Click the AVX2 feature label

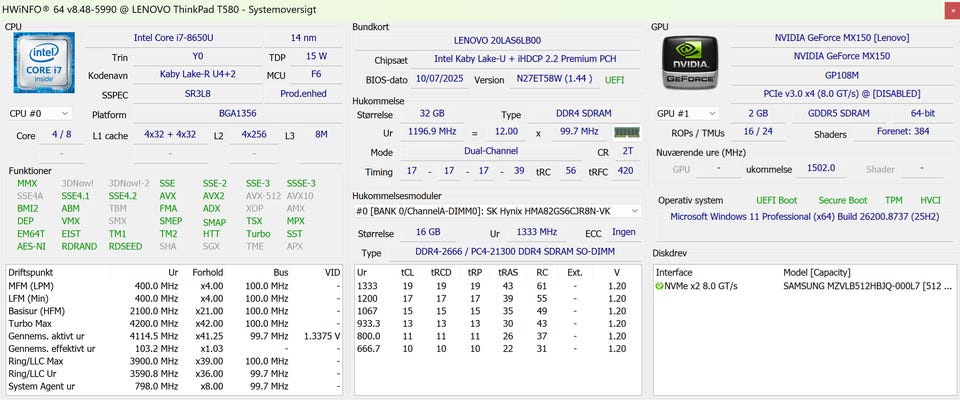[214, 196]
